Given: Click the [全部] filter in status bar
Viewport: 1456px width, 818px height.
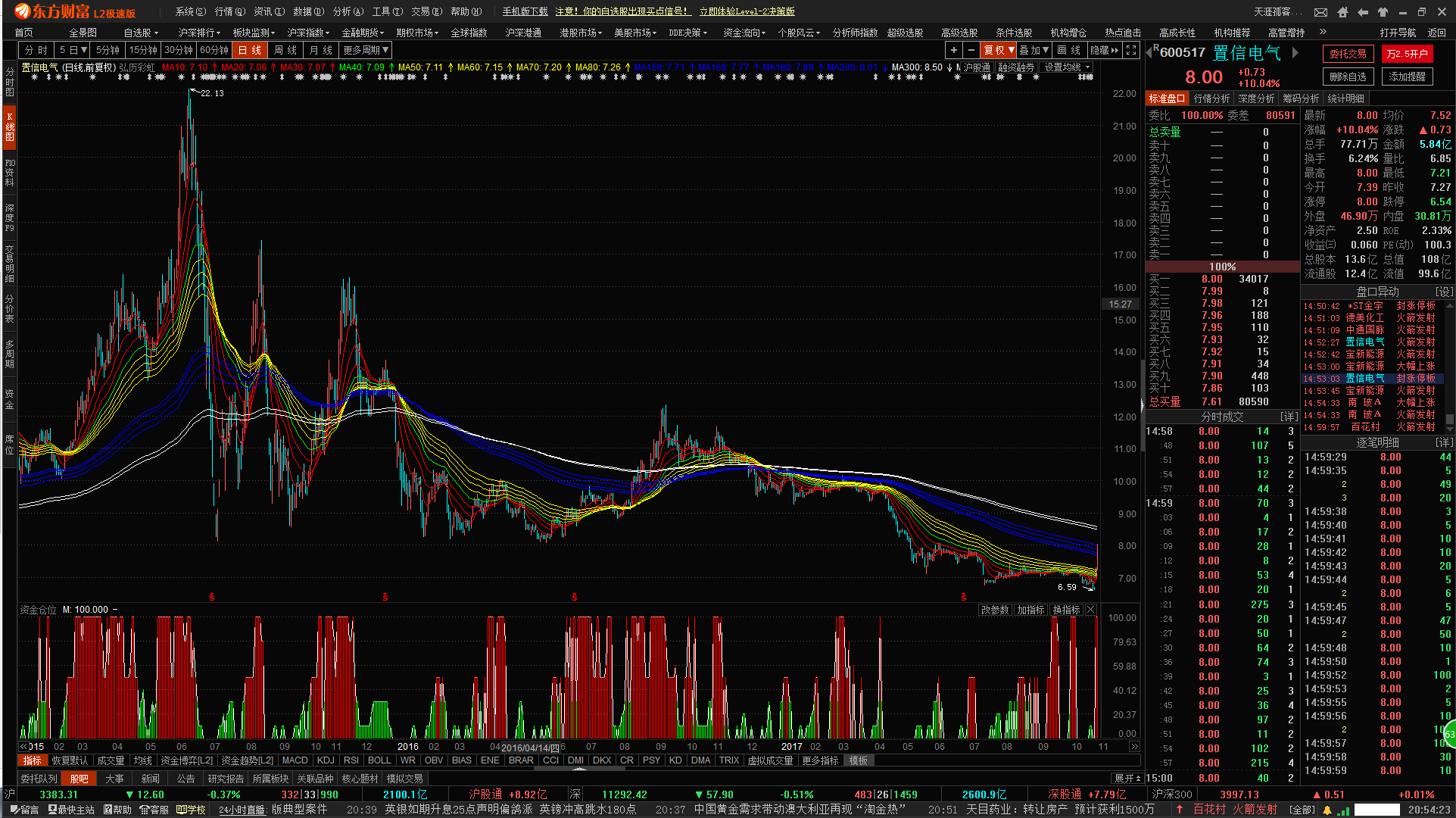Looking at the screenshot, I should click(1302, 810).
